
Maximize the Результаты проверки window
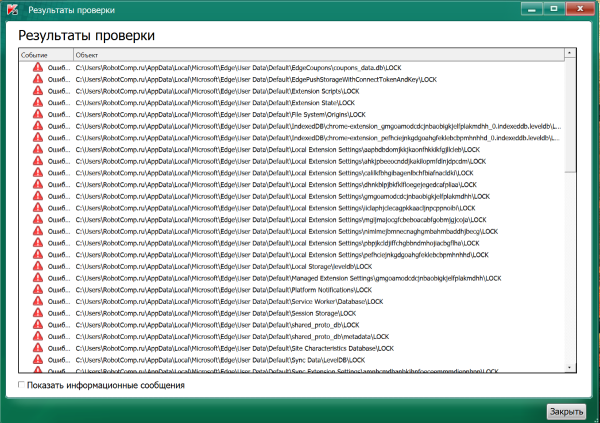(x=554, y=9)
